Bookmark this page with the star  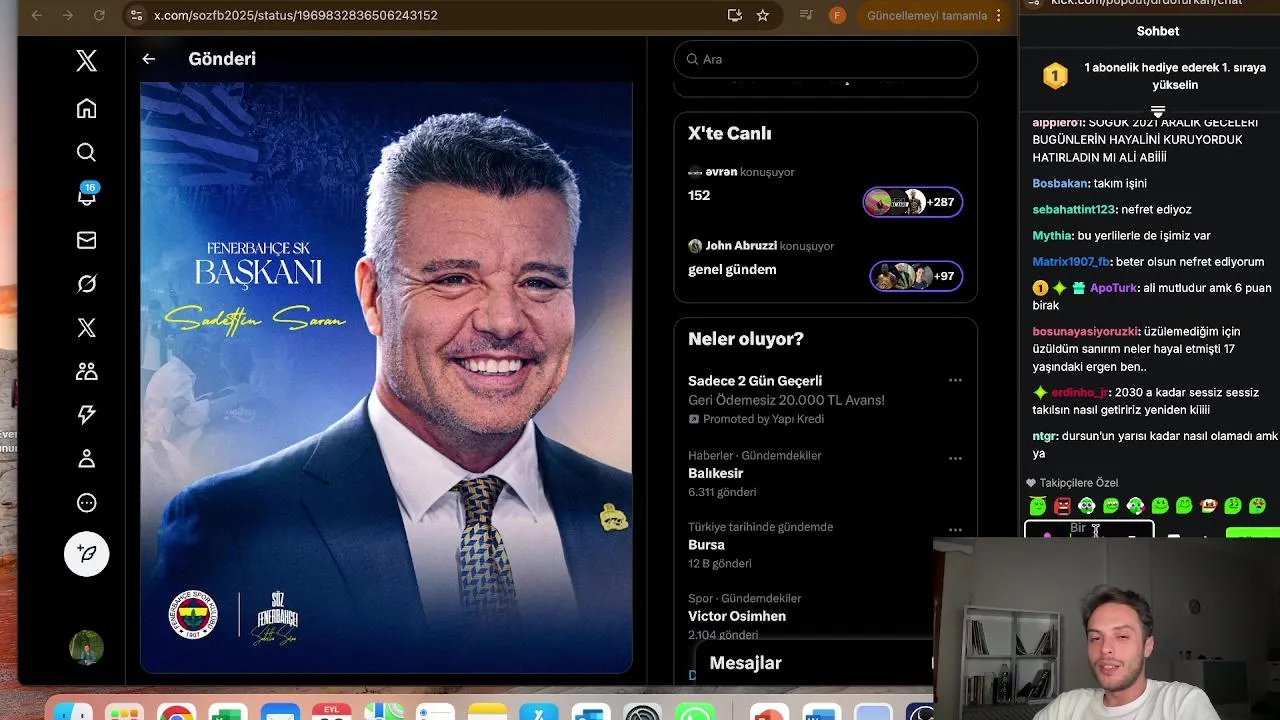tap(763, 15)
